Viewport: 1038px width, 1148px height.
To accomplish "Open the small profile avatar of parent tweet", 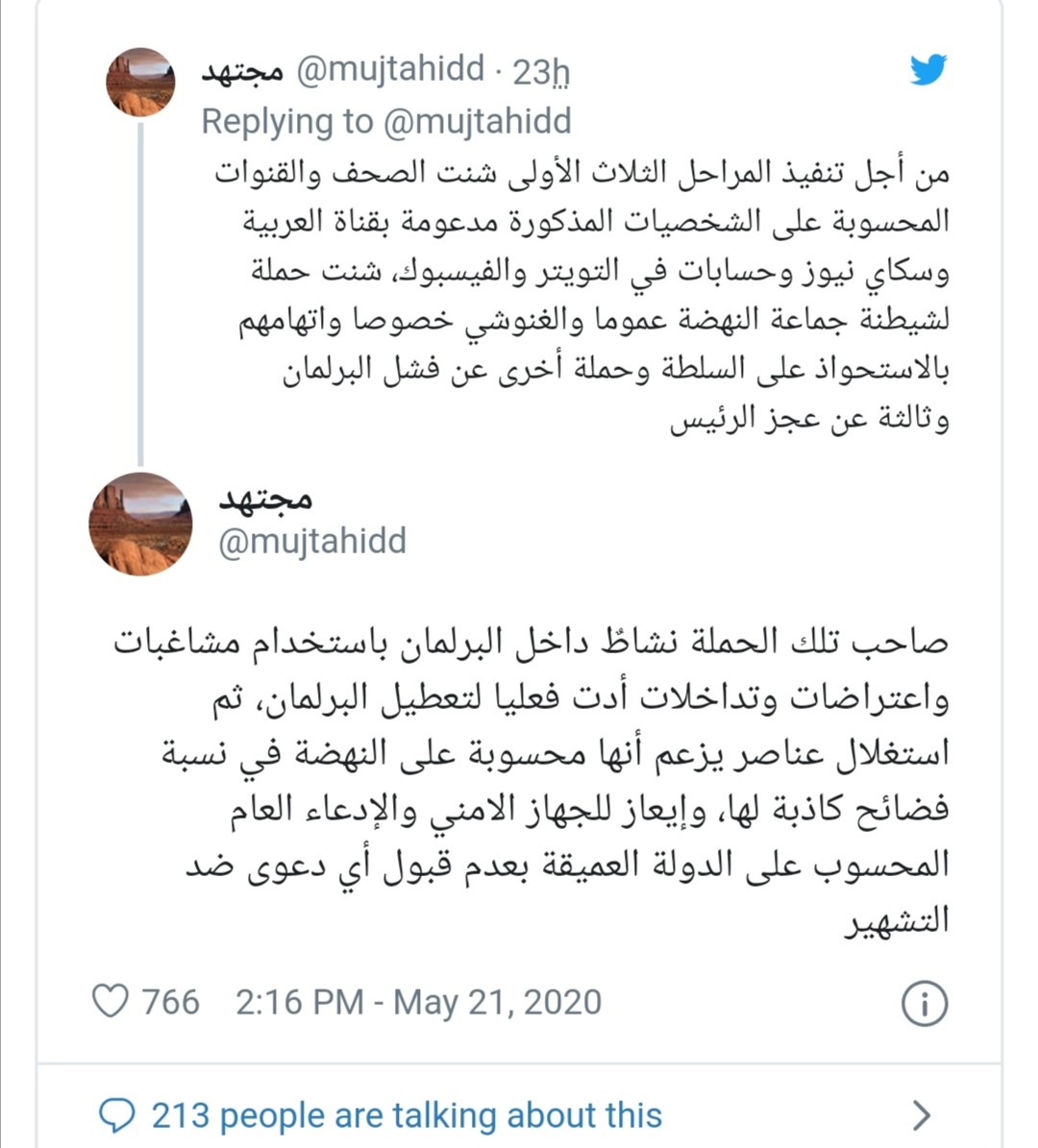I will coord(141,82).
